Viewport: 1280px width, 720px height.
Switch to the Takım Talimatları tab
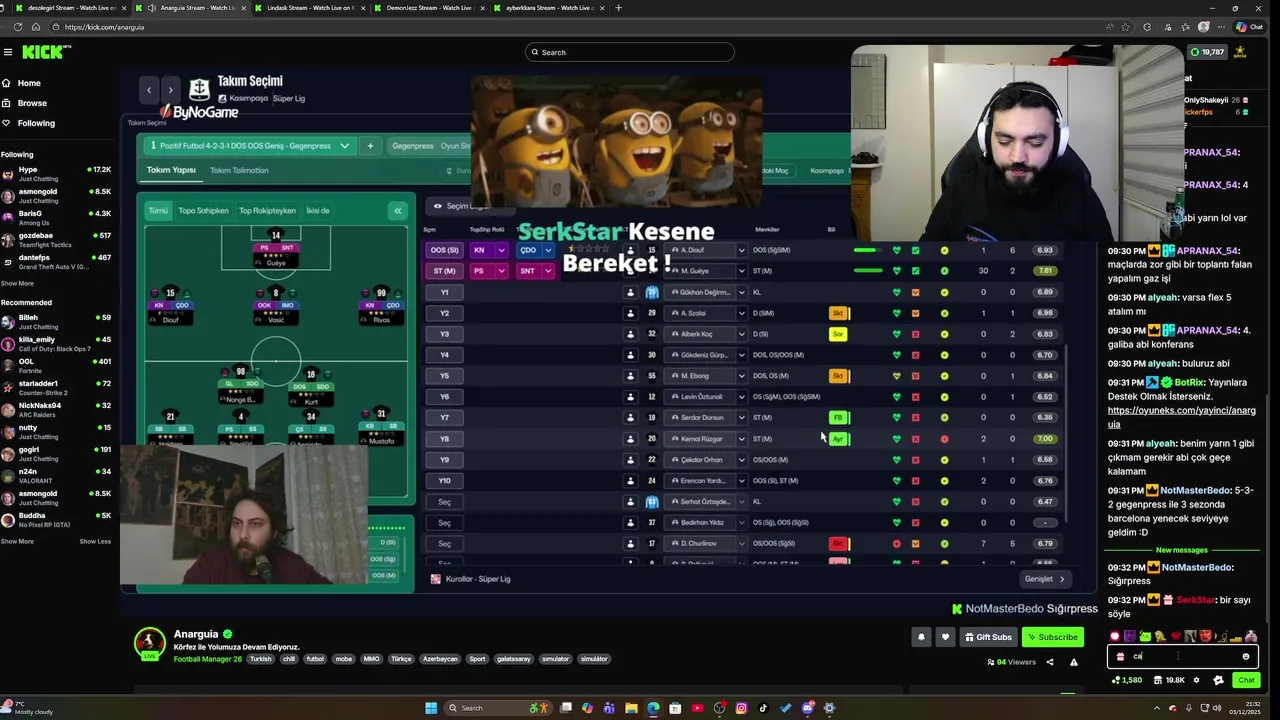pyautogui.click(x=239, y=170)
